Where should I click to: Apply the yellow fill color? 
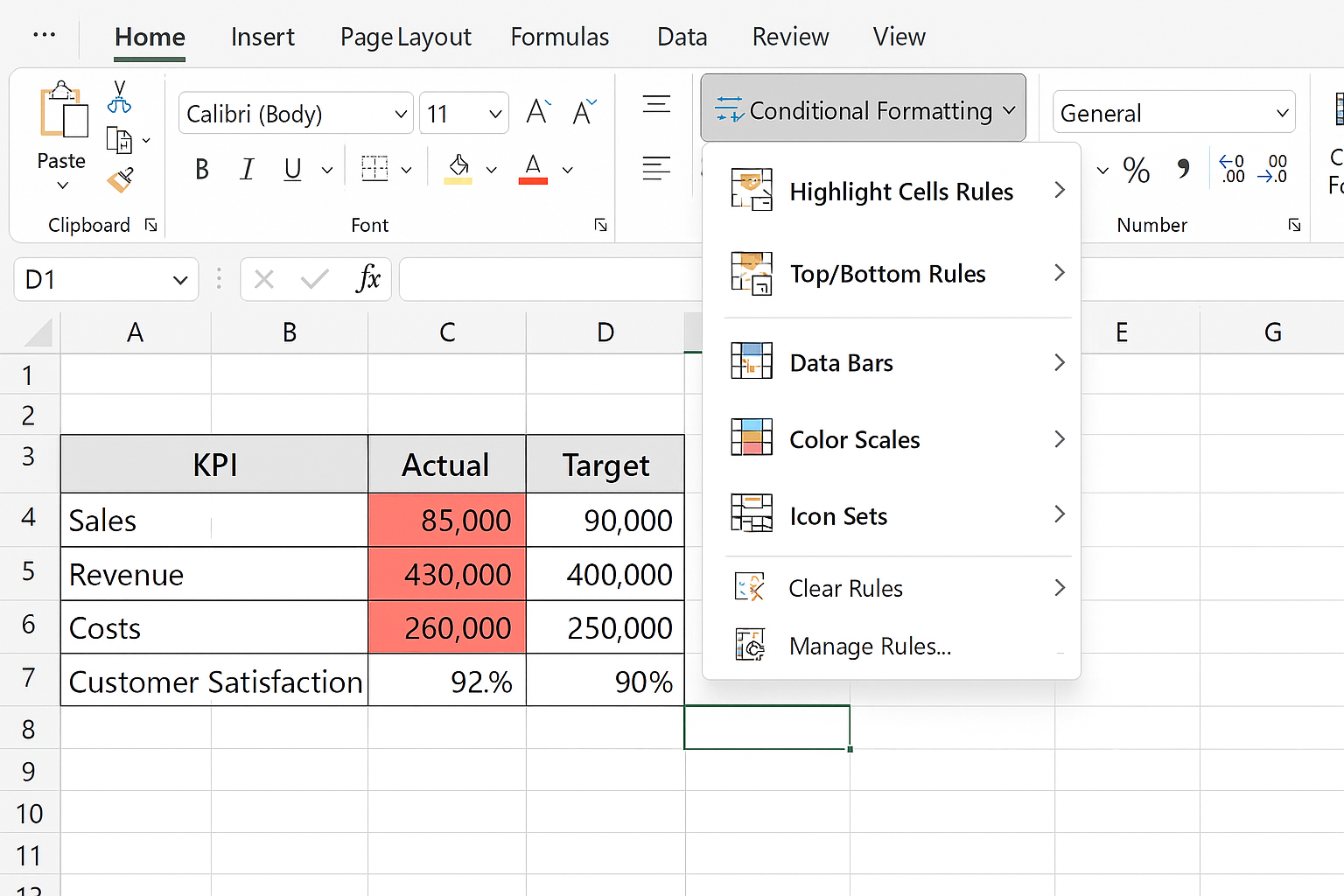pos(458,169)
